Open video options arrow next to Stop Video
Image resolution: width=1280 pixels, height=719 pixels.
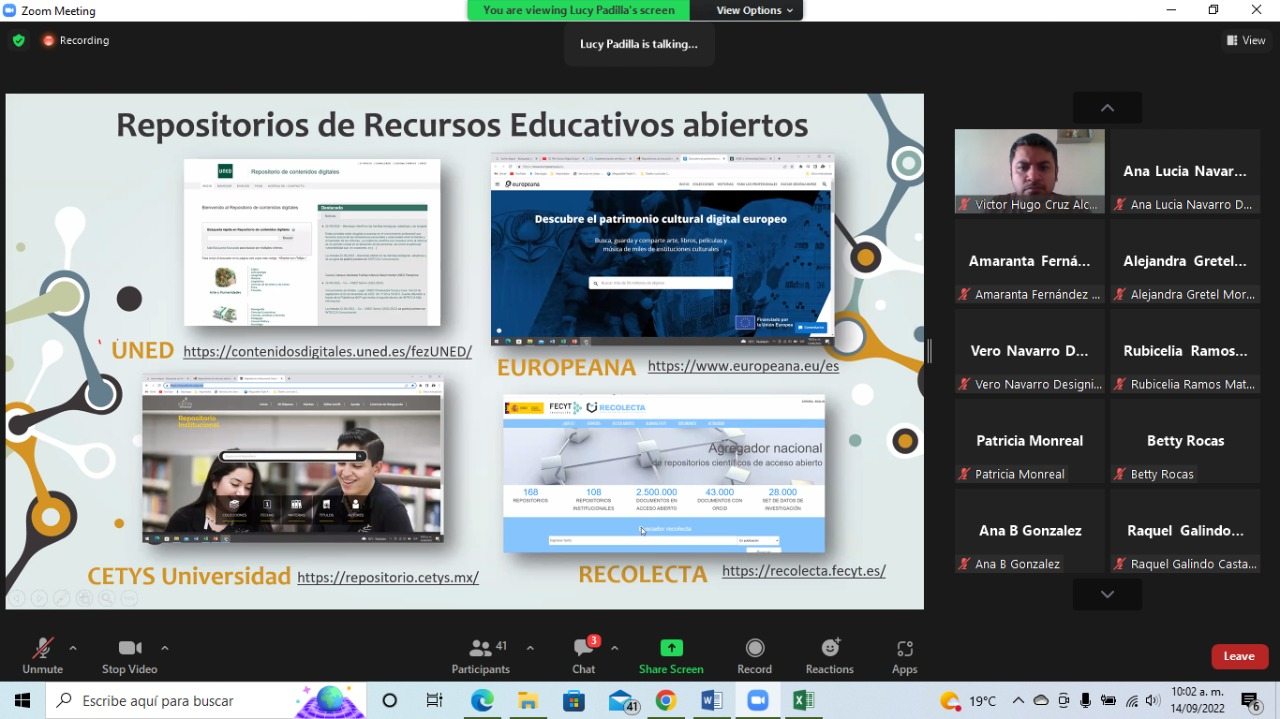click(x=164, y=648)
